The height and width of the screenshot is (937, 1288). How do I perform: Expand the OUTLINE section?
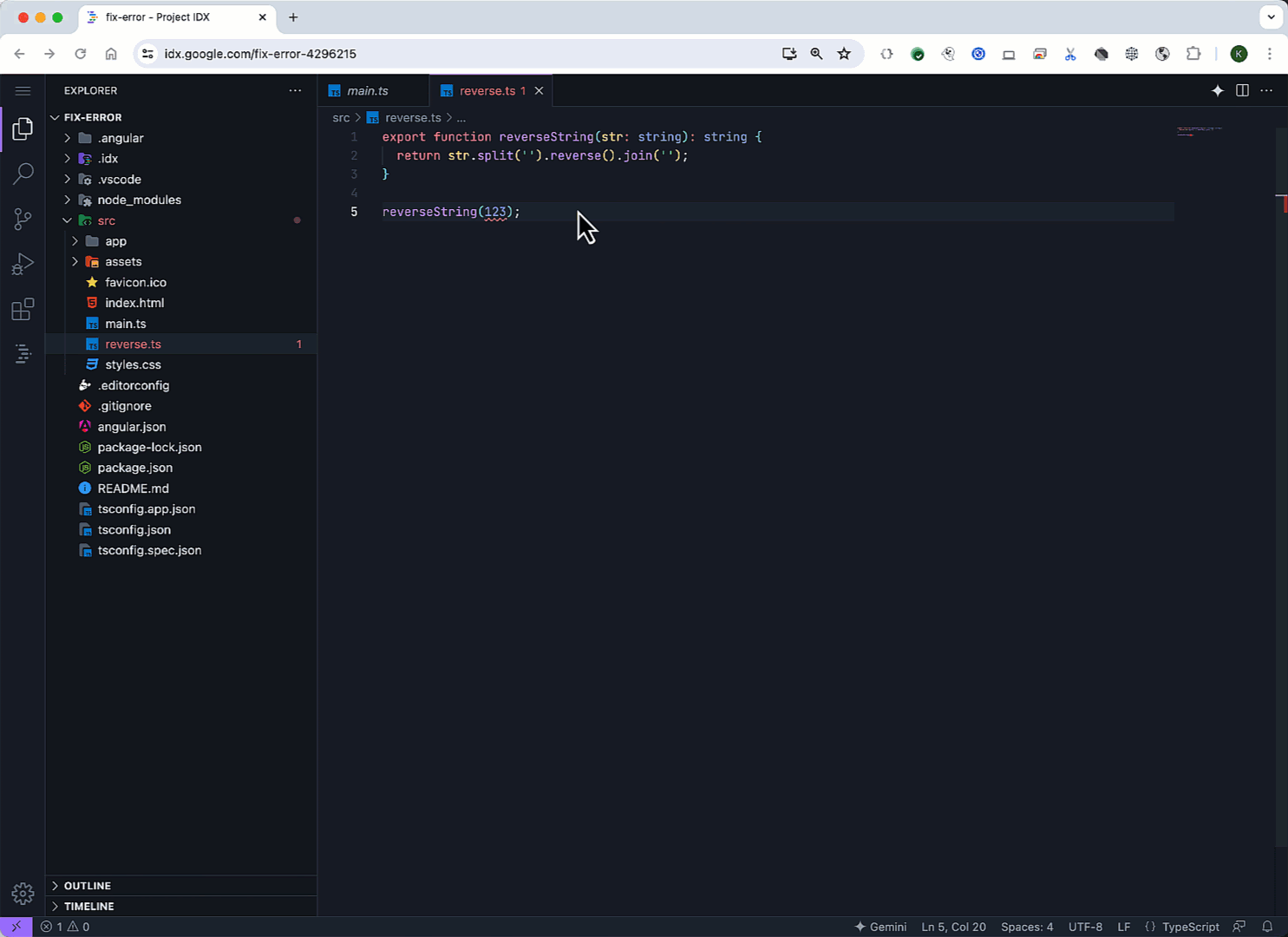coord(88,886)
